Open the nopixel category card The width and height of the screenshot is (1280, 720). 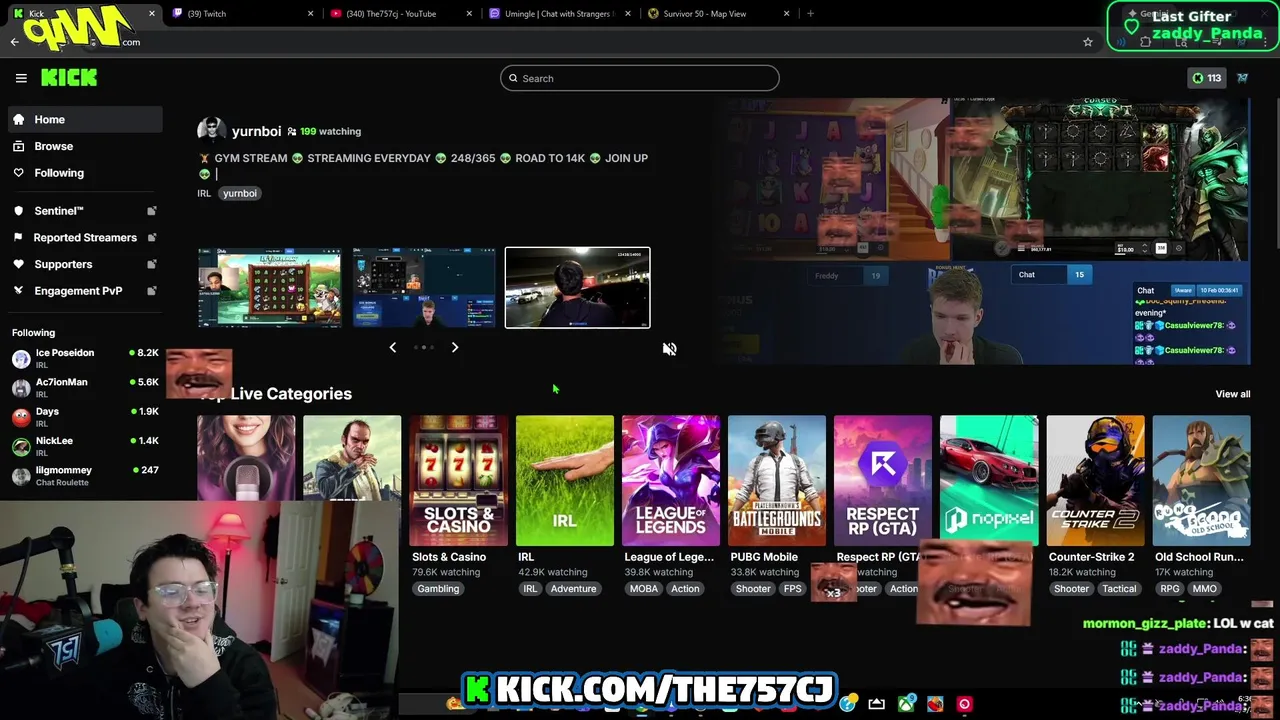tap(989, 481)
